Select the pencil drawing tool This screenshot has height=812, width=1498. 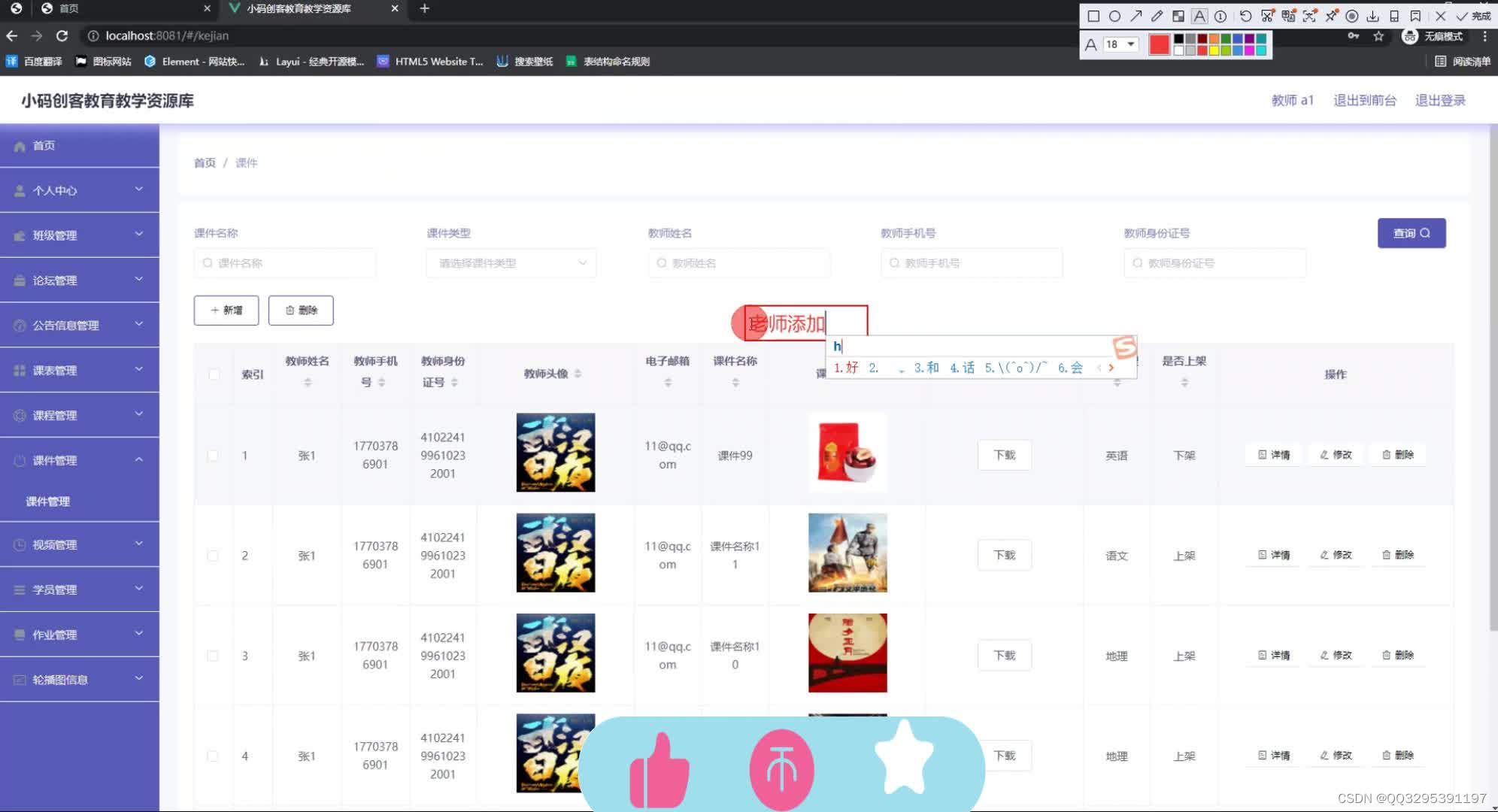click(x=1157, y=16)
